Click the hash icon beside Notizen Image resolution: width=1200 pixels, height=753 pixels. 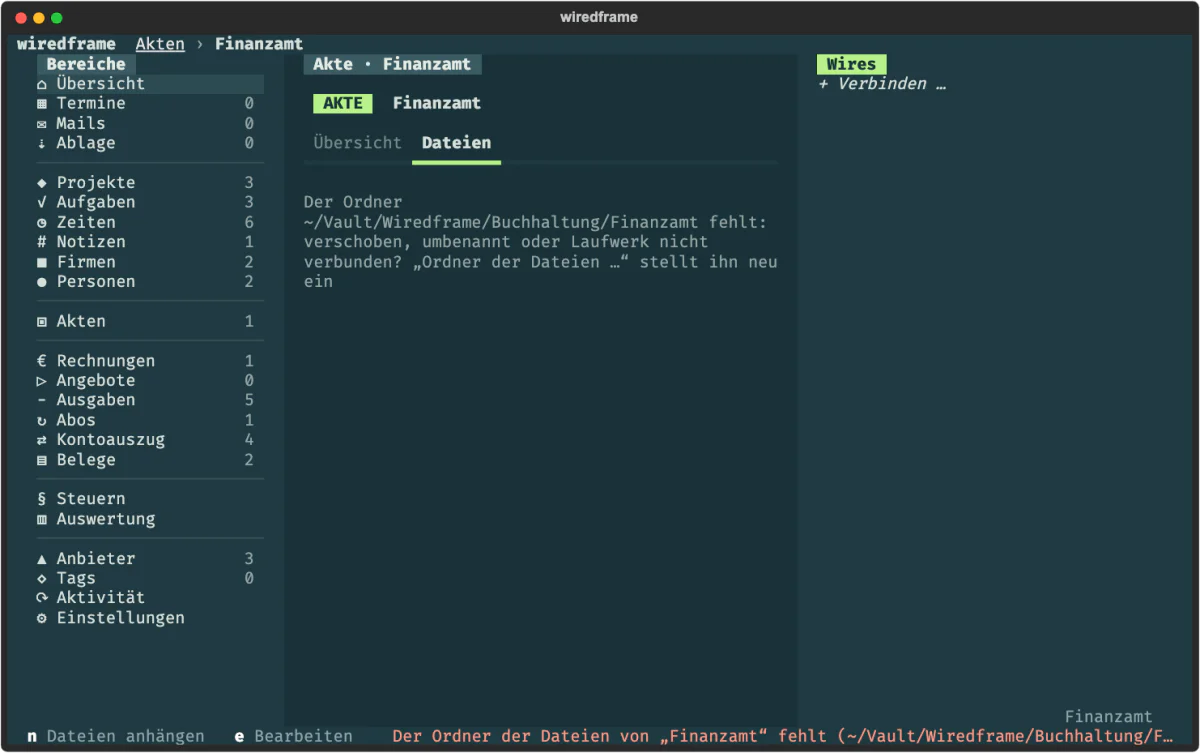tap(42, 242)
